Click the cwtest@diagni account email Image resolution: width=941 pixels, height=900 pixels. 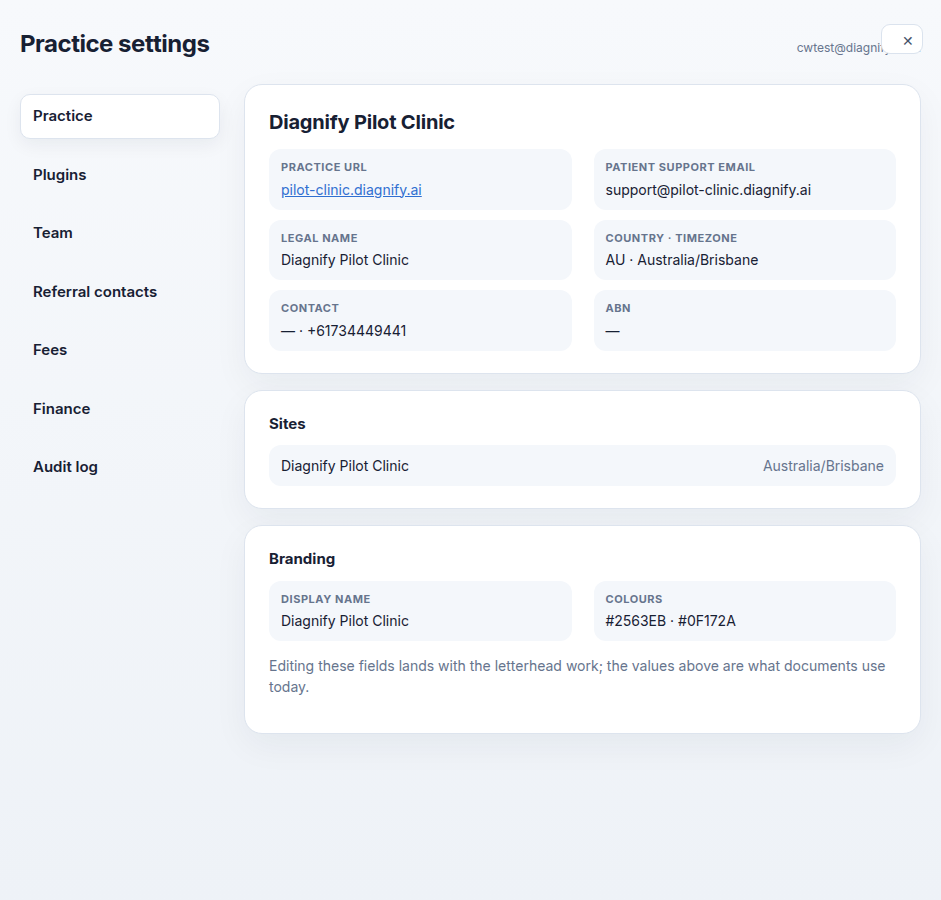(x=839, y=48)
